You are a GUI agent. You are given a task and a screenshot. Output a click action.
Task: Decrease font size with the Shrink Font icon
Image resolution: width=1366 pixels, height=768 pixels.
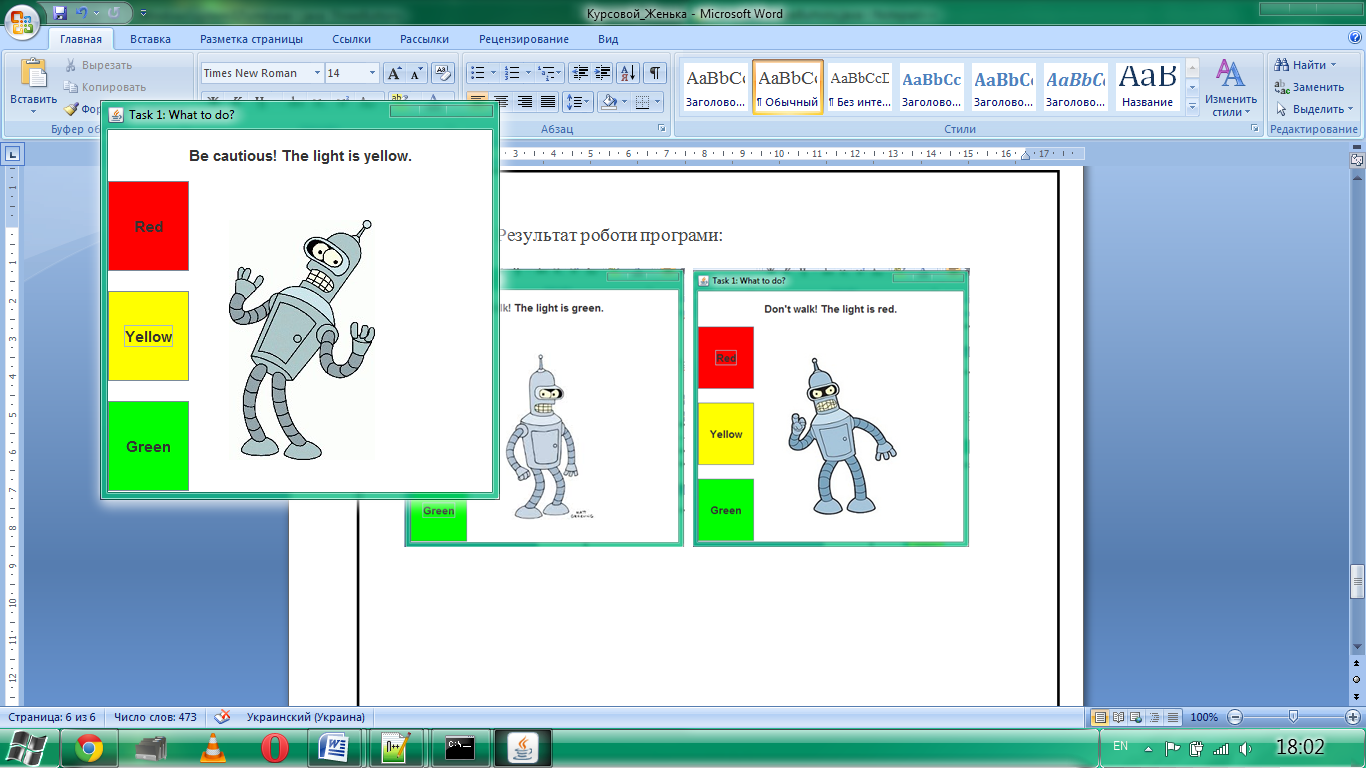click(x=416, y=73)
